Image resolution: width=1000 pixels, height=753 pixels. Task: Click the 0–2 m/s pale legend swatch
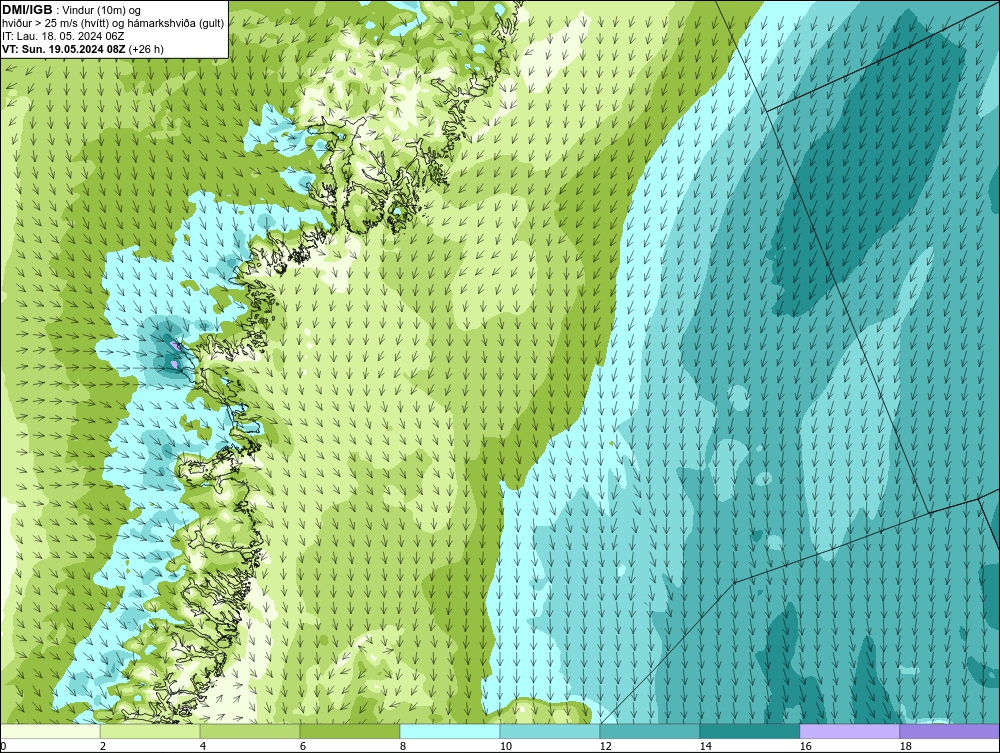[50, 731]
